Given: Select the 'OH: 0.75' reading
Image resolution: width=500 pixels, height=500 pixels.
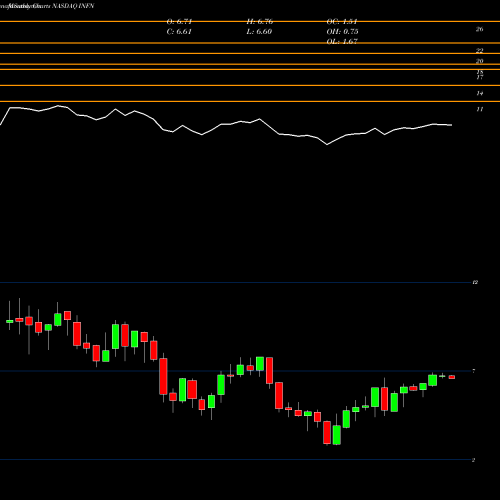Looking at the screenshot, I should [x=342, y=32].
